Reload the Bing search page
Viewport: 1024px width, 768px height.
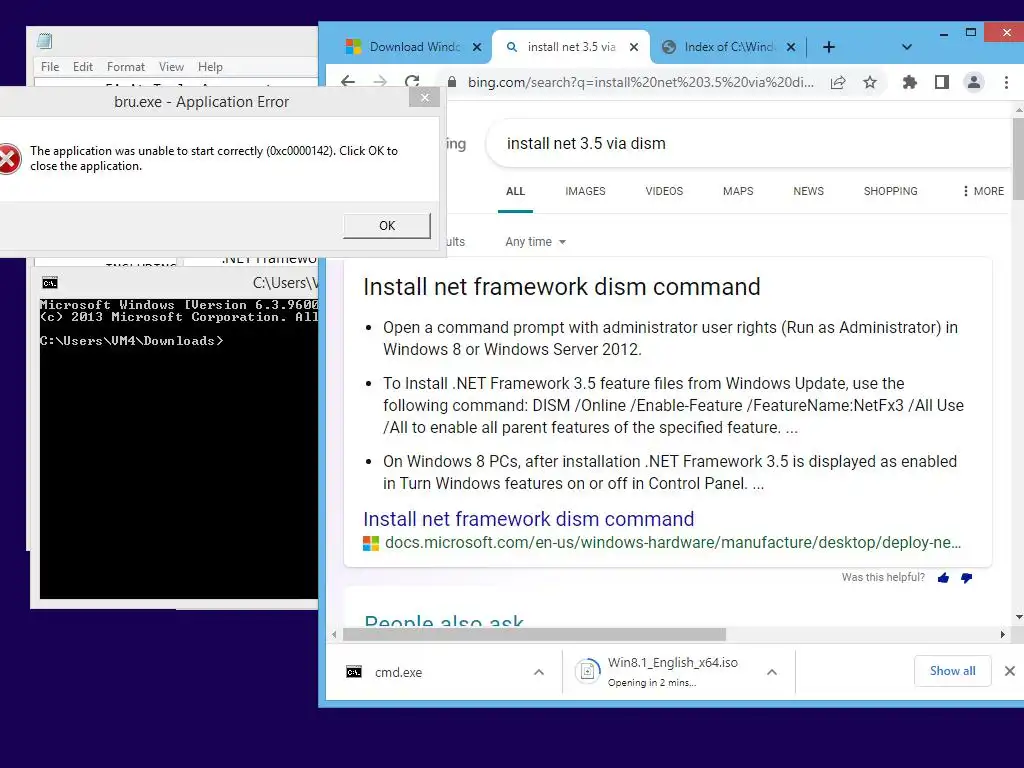(412, 82)
